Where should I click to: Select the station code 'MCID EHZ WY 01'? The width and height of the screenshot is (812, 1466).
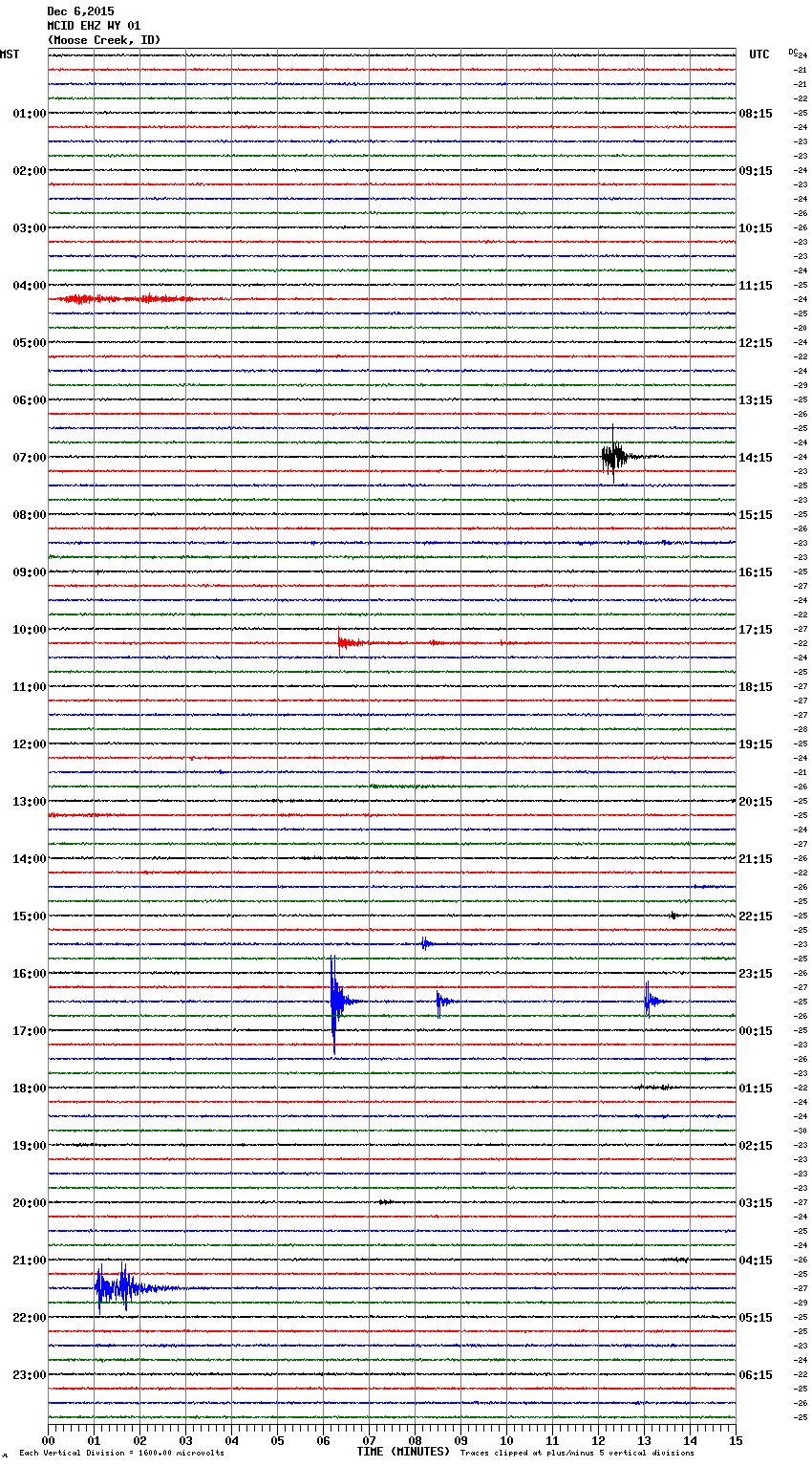pyautogui.click(x=94, y=26)
